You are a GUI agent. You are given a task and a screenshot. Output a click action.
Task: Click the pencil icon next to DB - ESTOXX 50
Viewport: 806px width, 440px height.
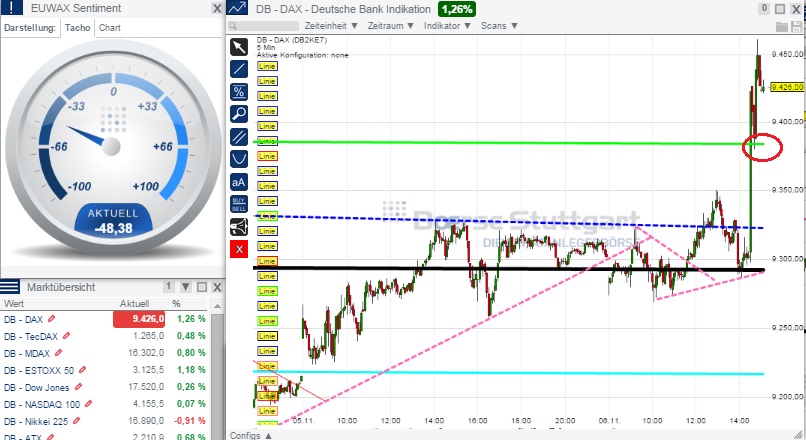(x=82, y=370)
